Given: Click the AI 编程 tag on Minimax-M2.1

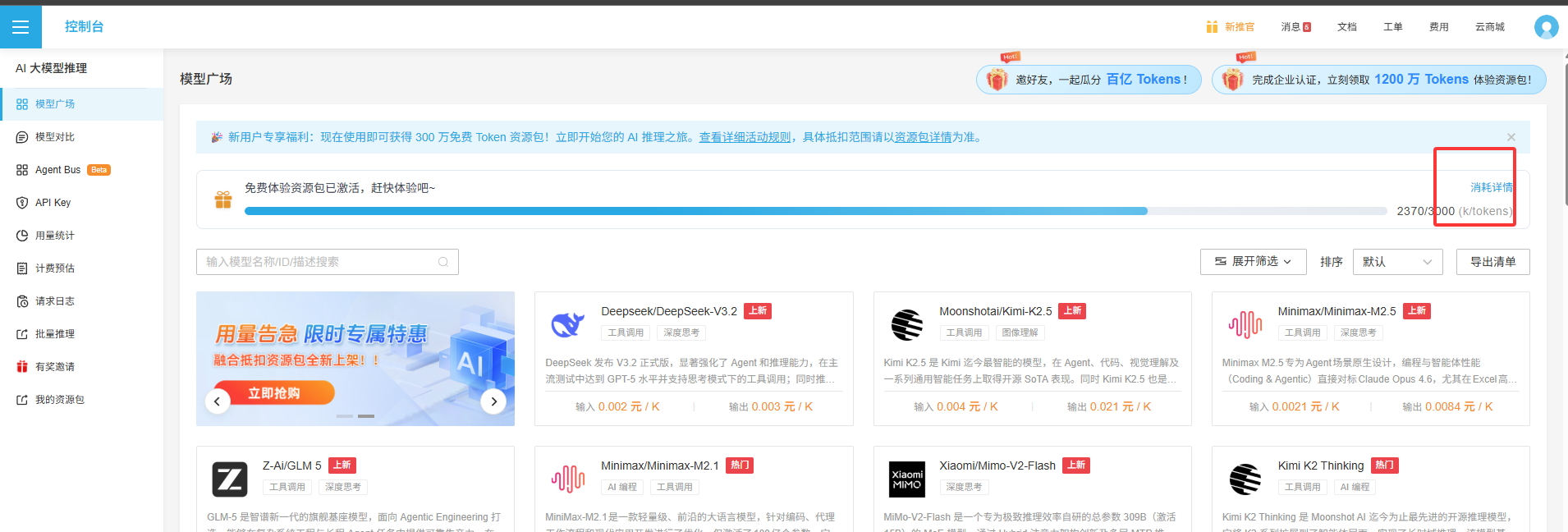Looking at the screenshot, I should click(622, 487).
